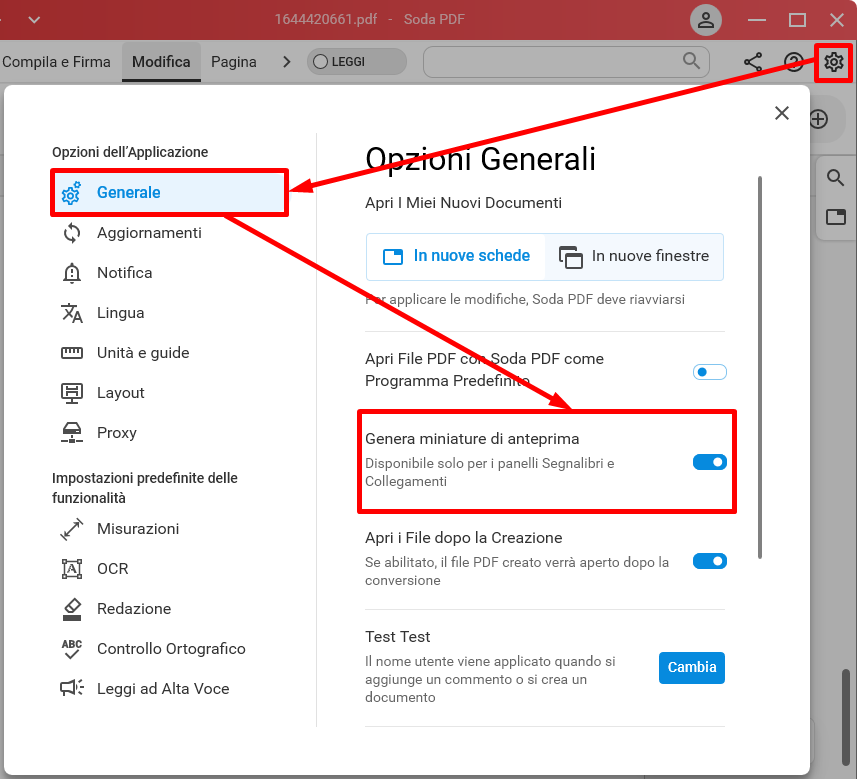Screen dimensions: 857x779
Task: Click the Notifica bell icon
Action: click(x=72, y=273)
